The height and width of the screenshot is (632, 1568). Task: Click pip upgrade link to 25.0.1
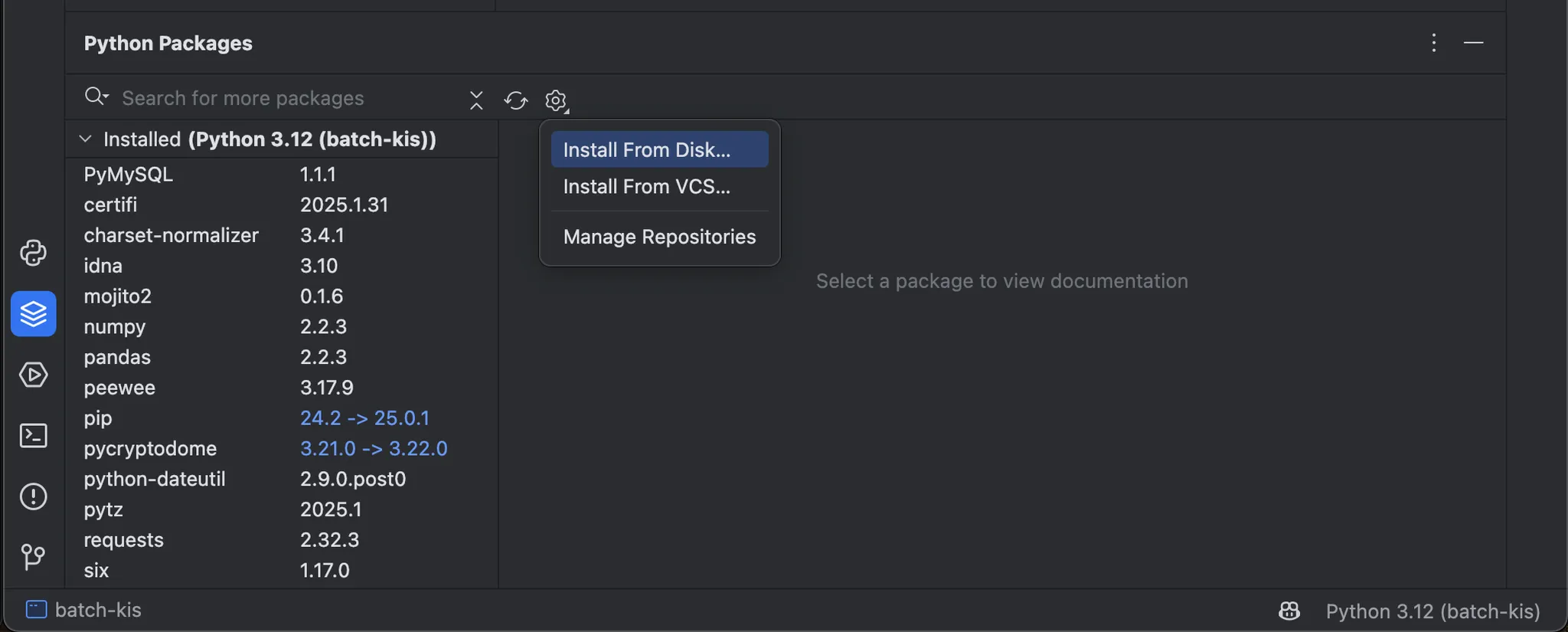[364, 418]
